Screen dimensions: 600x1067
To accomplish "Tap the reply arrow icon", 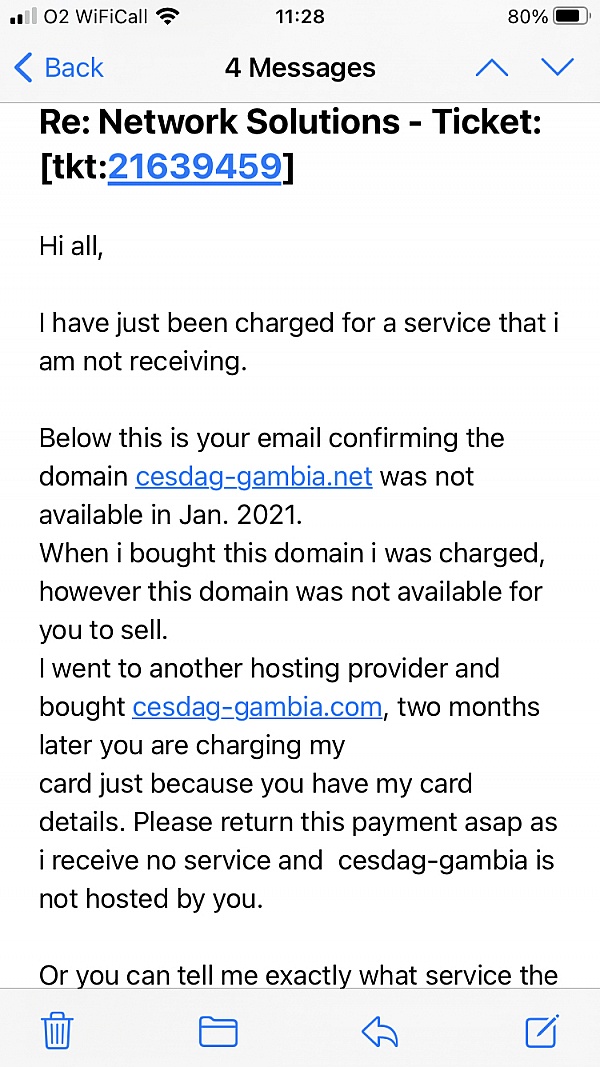I will click(380, 1031).
